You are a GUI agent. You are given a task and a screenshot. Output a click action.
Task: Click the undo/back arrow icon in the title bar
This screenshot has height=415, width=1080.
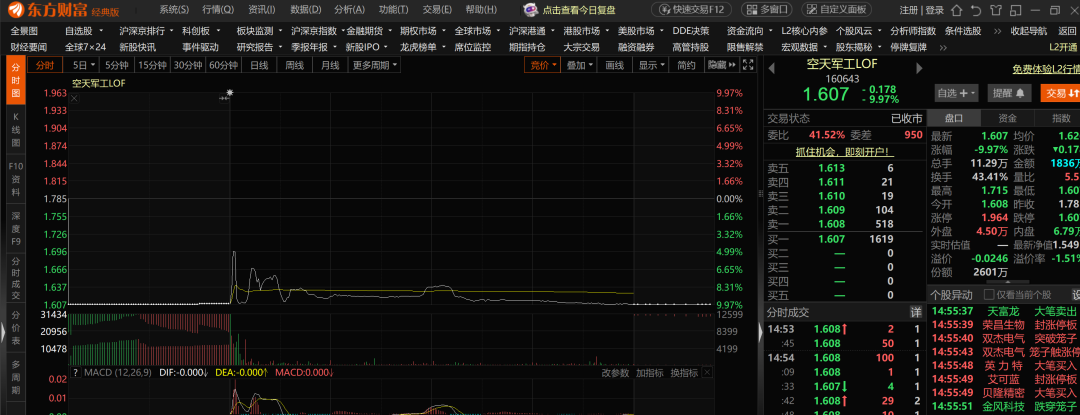pos(976,10)
